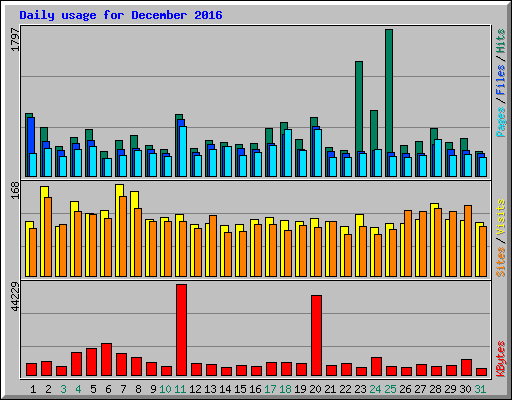Click the 'Daily usage for December 2016' title

pyautogui.click(x=121, y=16)
